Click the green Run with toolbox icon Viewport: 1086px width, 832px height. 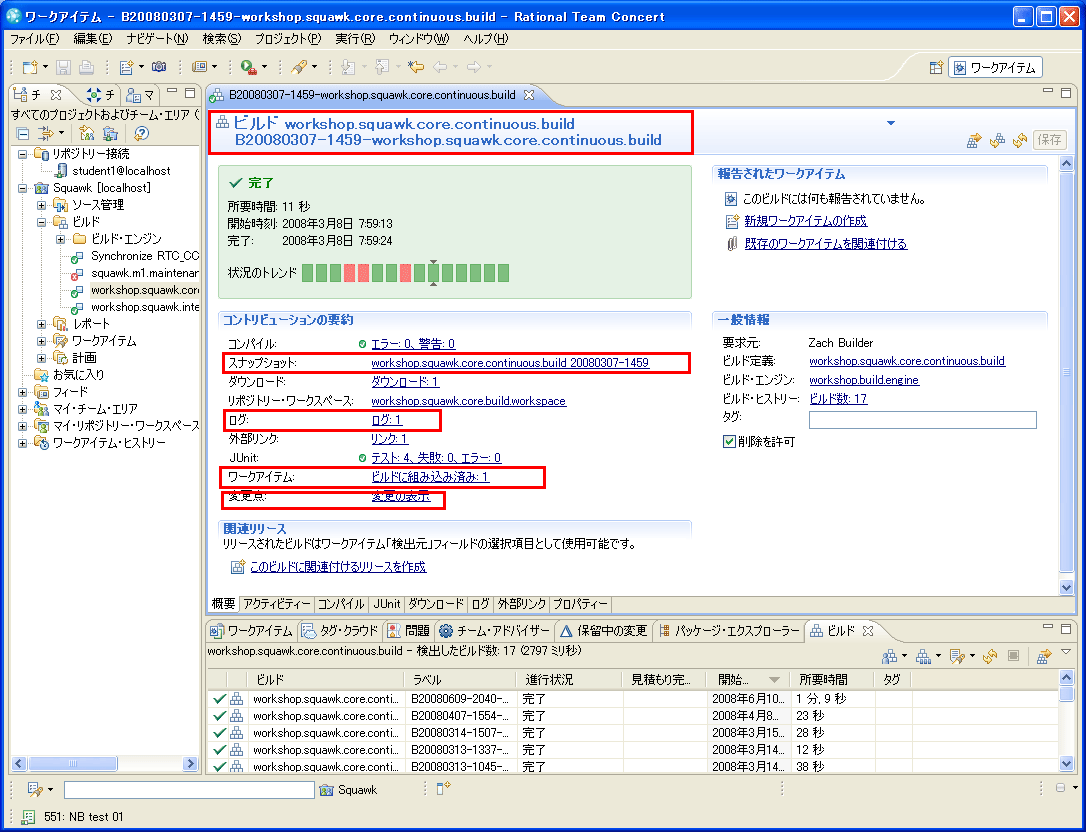point(248,67)
